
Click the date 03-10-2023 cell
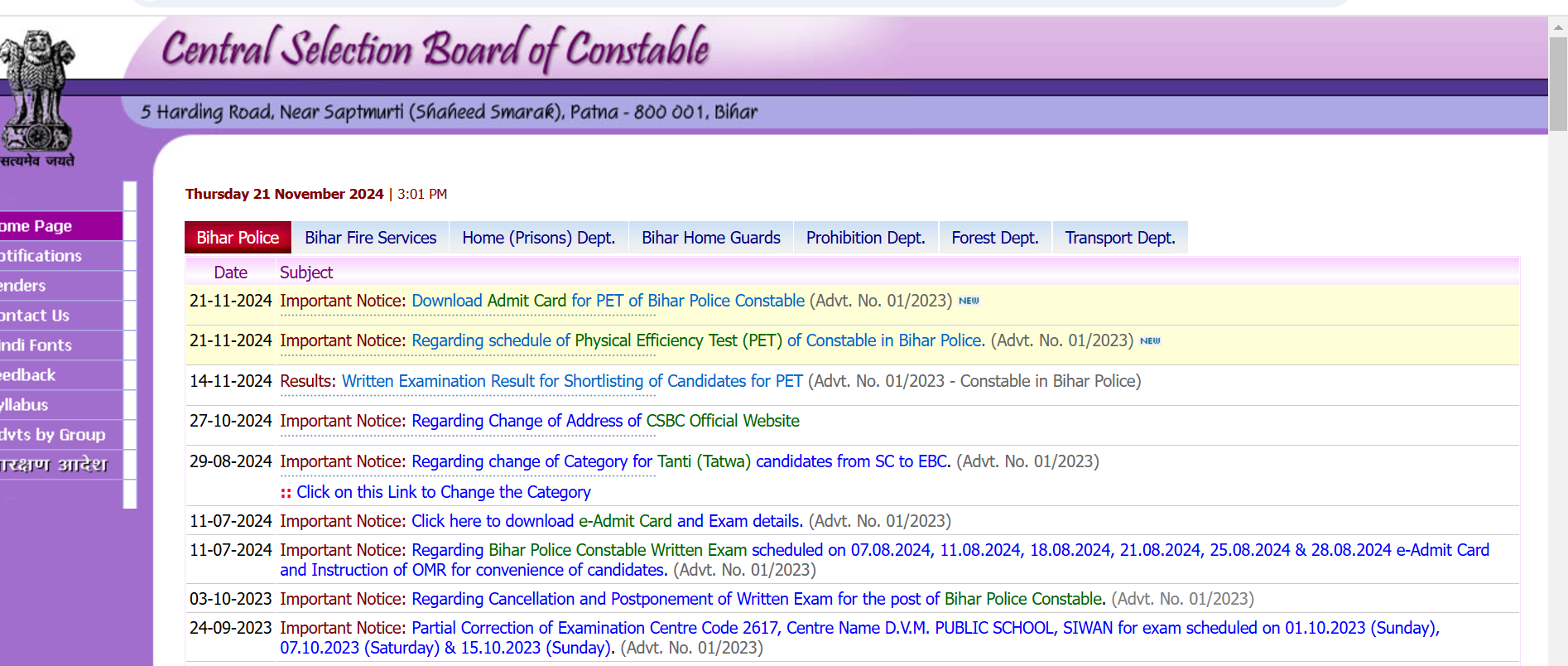click(x=231, y=599)
